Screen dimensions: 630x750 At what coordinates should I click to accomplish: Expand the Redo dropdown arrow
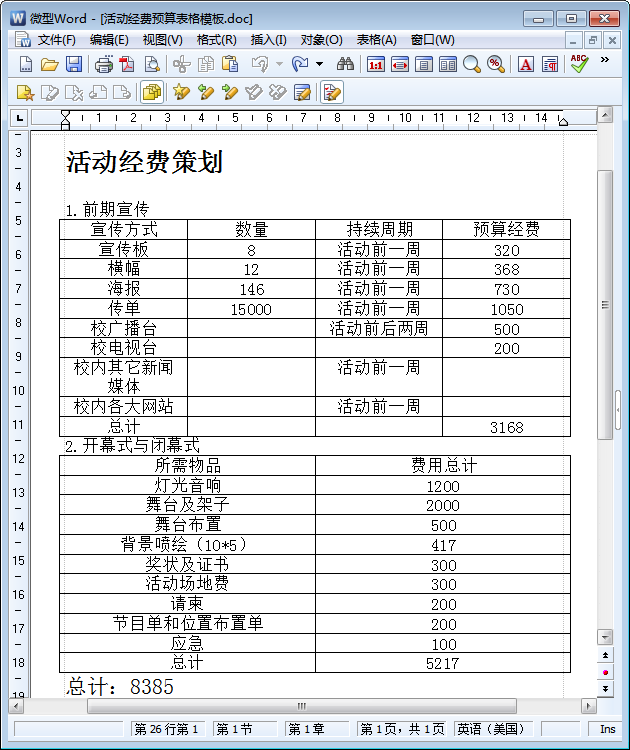tap(319, 64)
